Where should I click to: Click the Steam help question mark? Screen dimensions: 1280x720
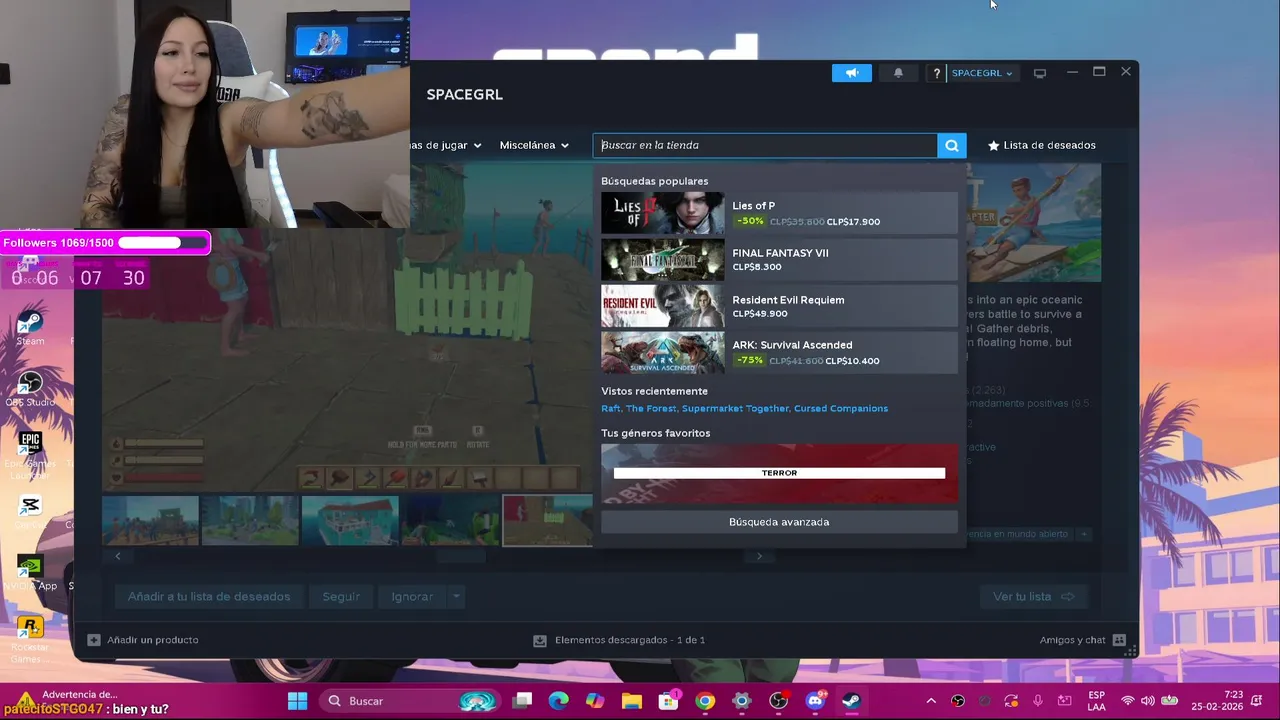coord(937,73)
